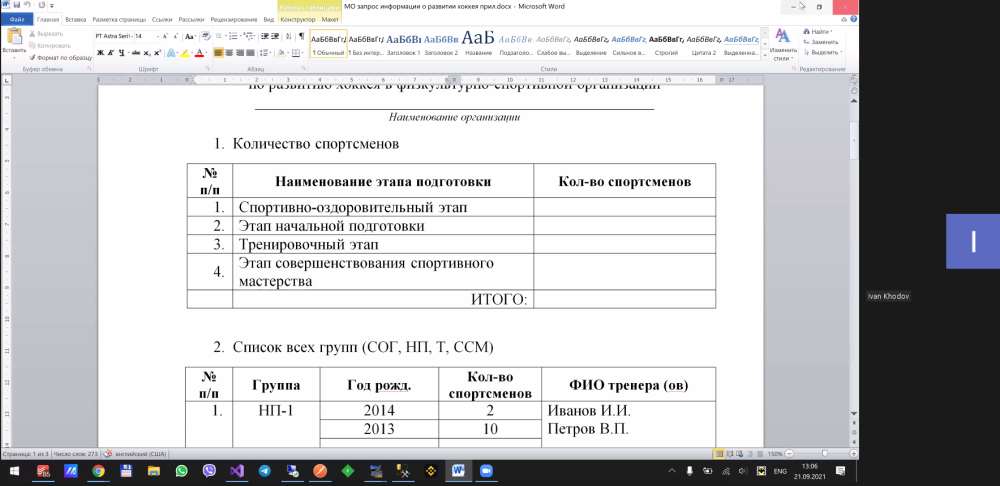Click the language indicator английский (США) in status bar
This screenshot has height=486, width=1000.
coord(140,454)
